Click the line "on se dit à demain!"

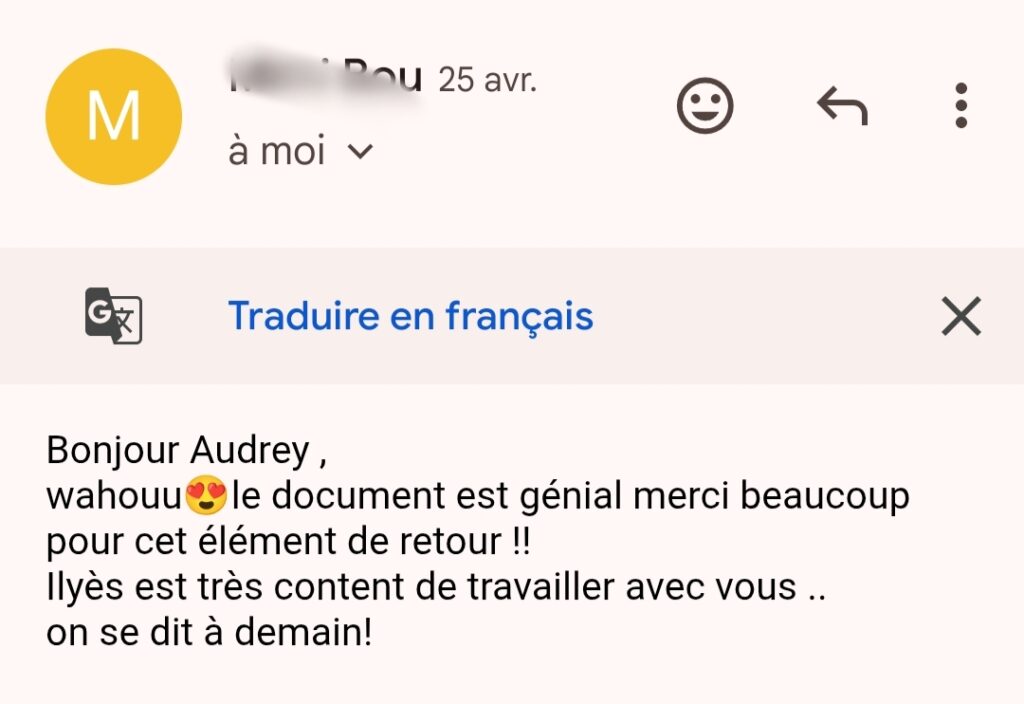(x=209, y=633)
